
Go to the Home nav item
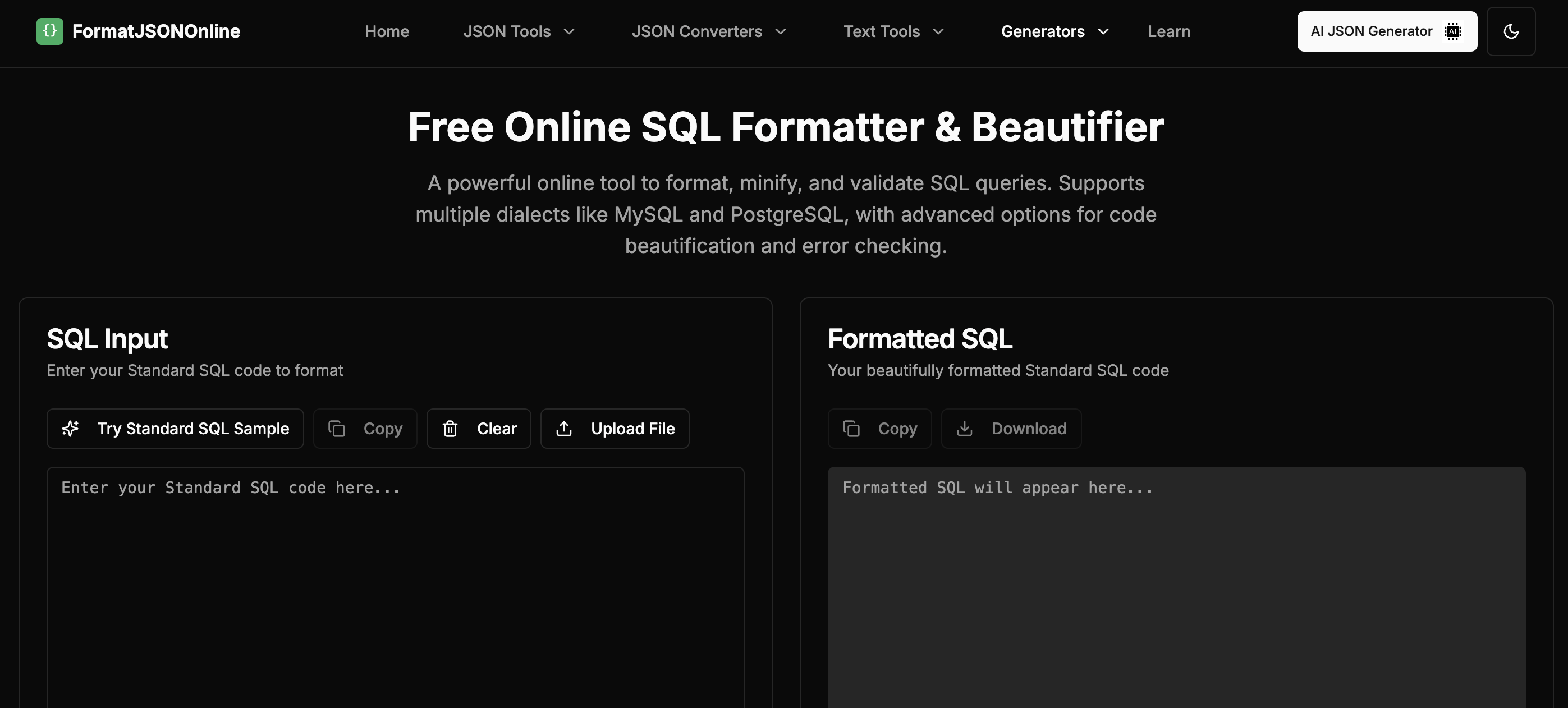[387, 31]
